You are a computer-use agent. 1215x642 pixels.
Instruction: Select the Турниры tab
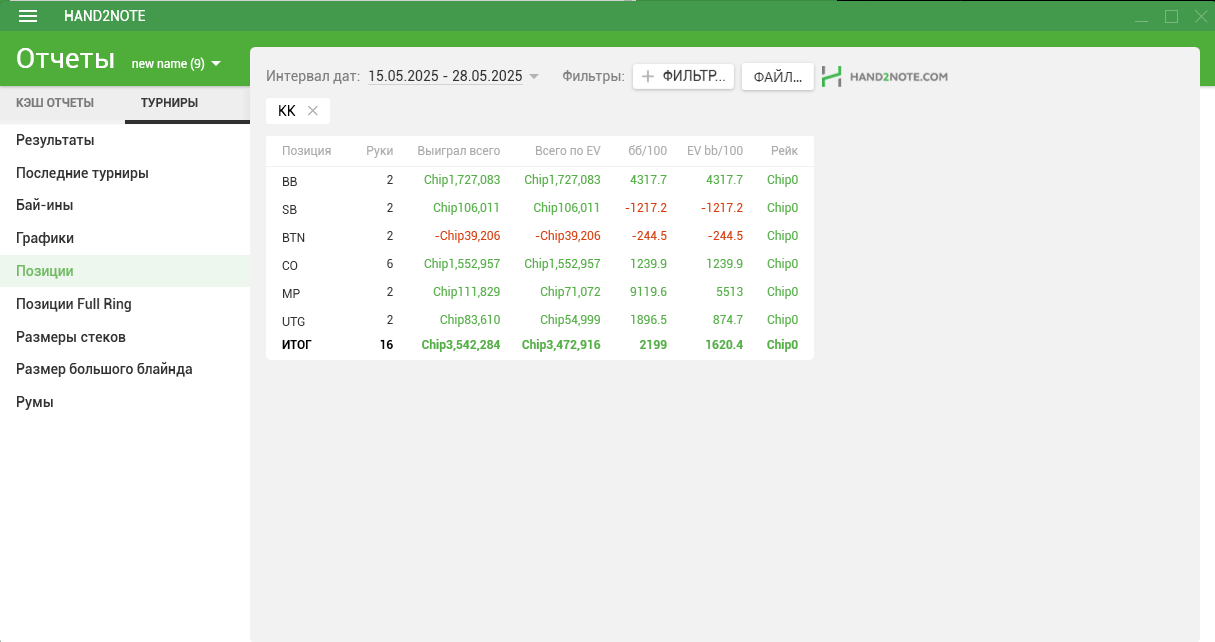(169, 103)
